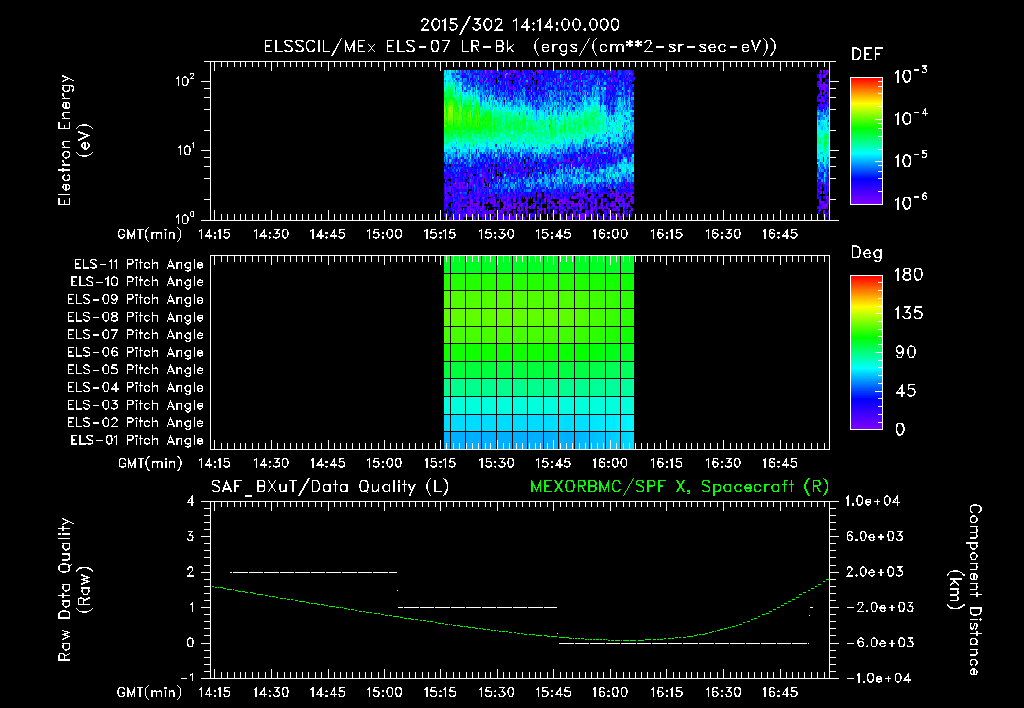
Task: Click the 180 value on Deg colorbar
Action: (x=908, y=275)
